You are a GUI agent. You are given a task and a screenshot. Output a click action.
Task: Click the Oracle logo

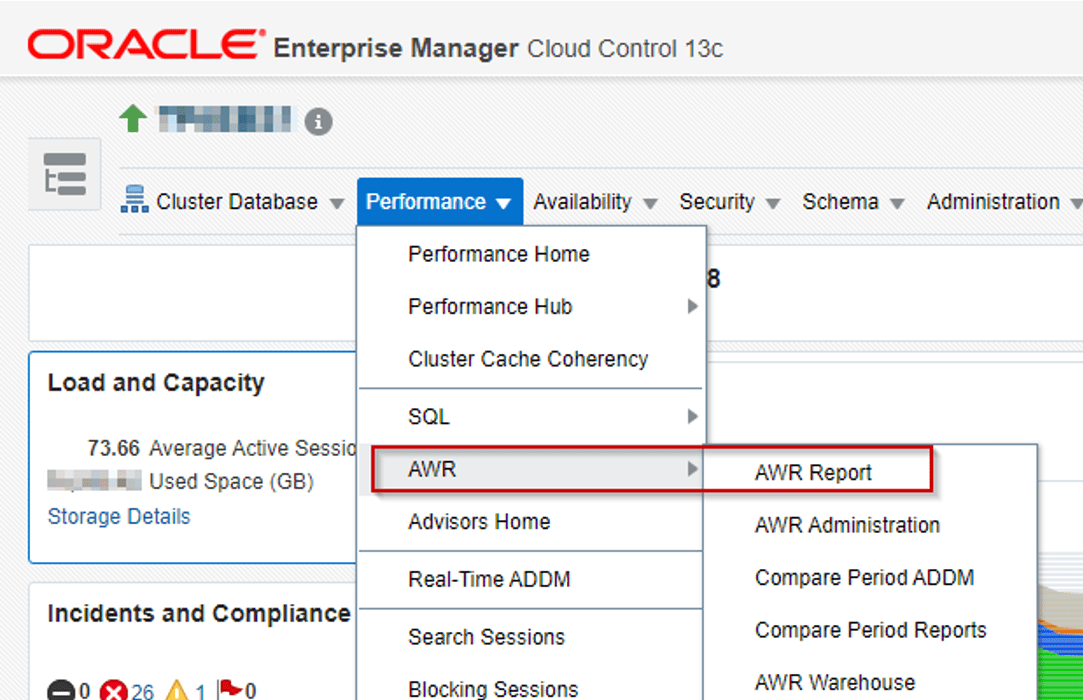146,45
